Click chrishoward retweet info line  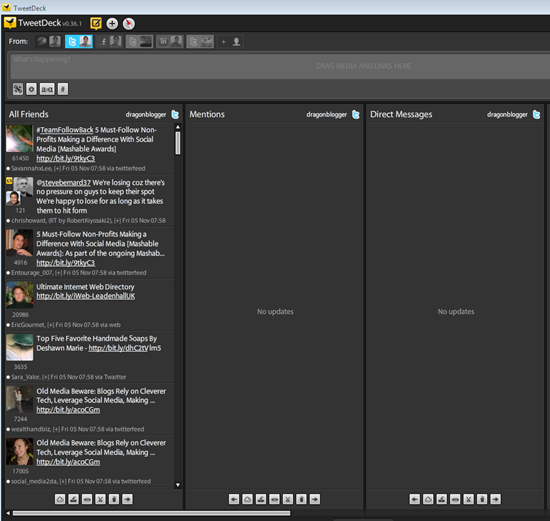(86, 221)
